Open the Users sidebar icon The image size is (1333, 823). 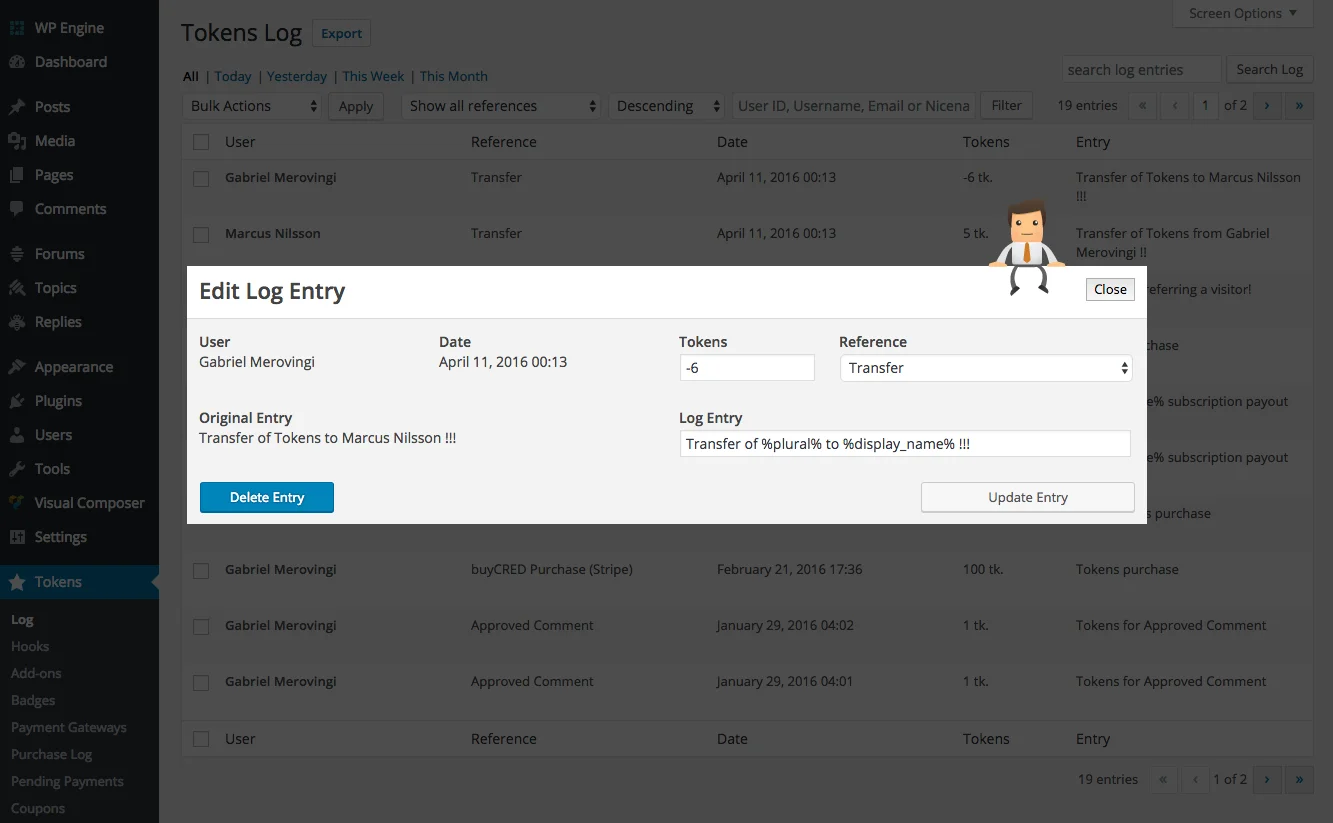click(18, 434)
